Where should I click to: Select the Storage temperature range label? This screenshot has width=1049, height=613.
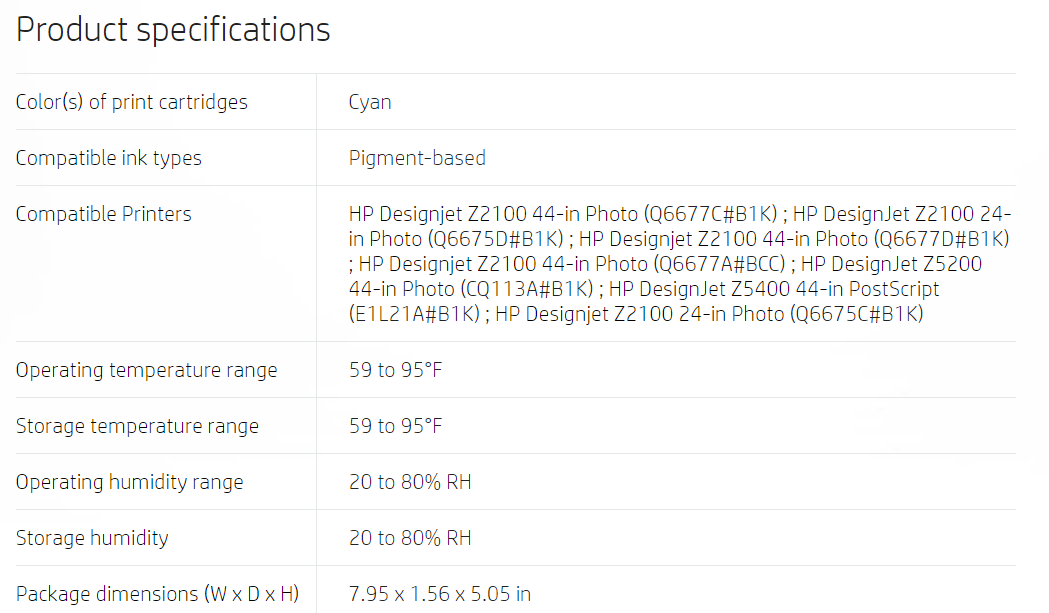click(x=137, y=426)
